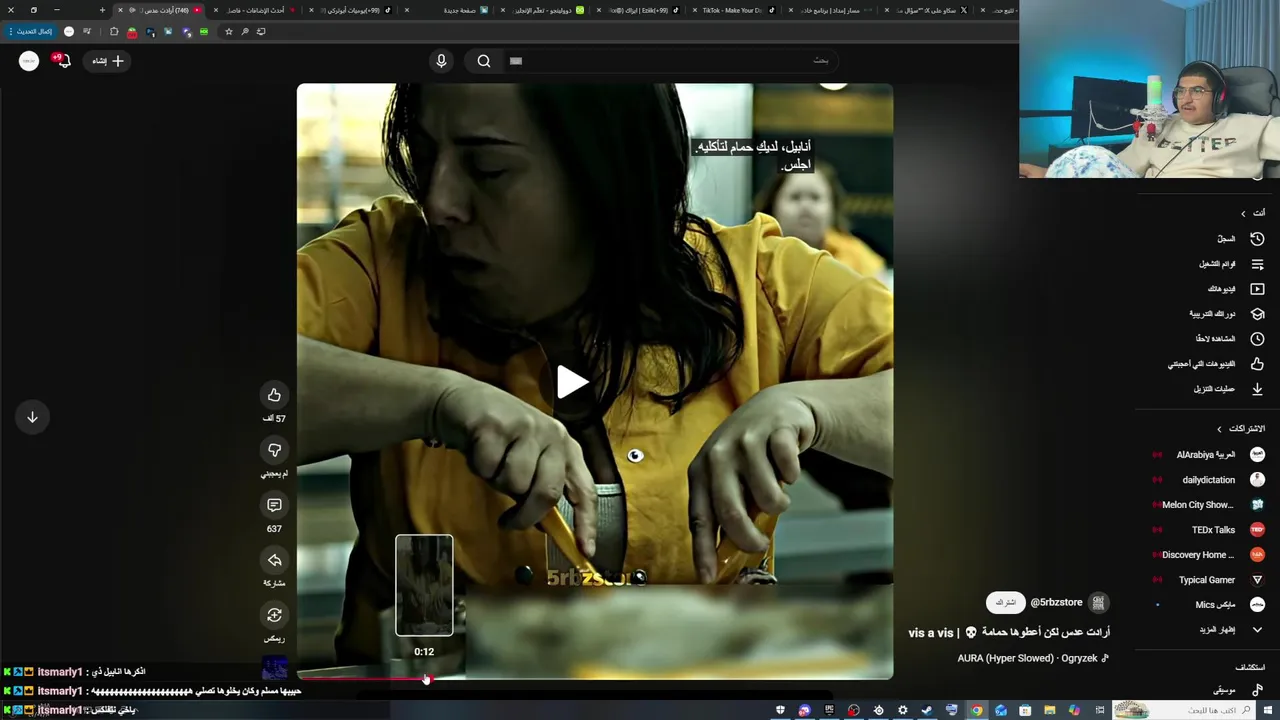This screenshot has height=720, width=1280.
Task: Click the search magnifier button
Action: pos(484,61)
